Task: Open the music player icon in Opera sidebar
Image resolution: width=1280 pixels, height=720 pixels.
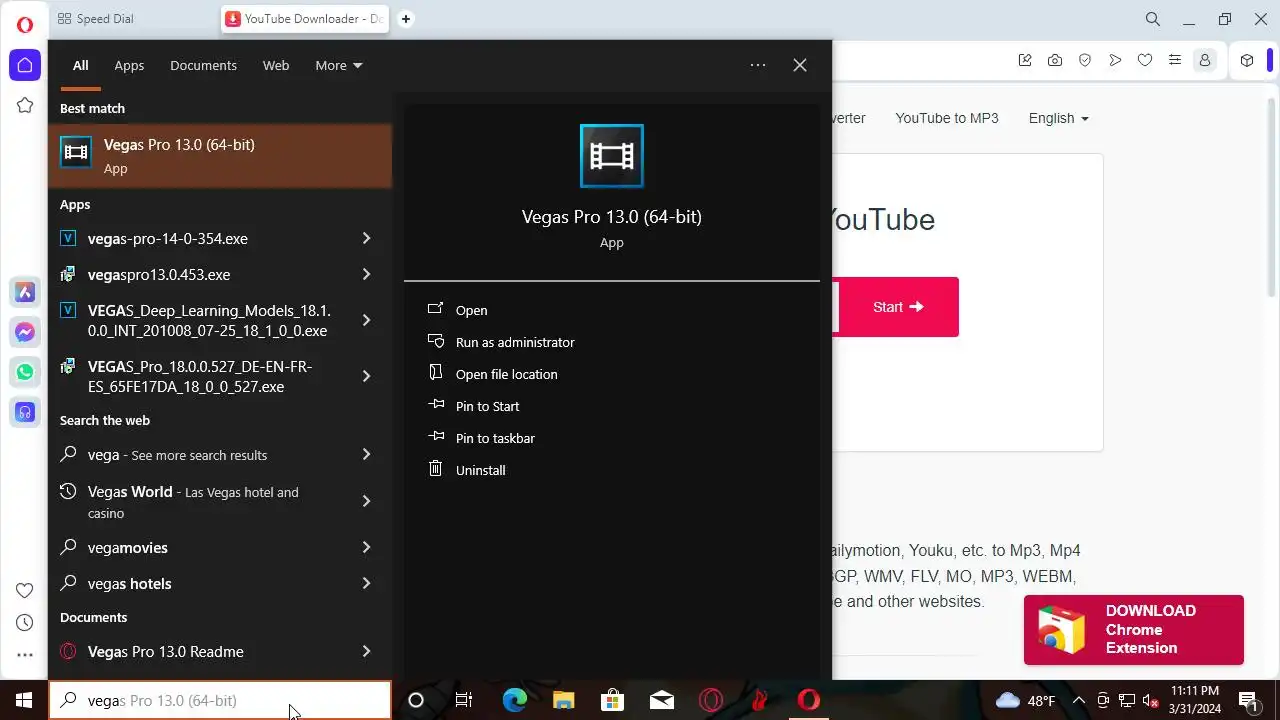Action: [25, 412]
